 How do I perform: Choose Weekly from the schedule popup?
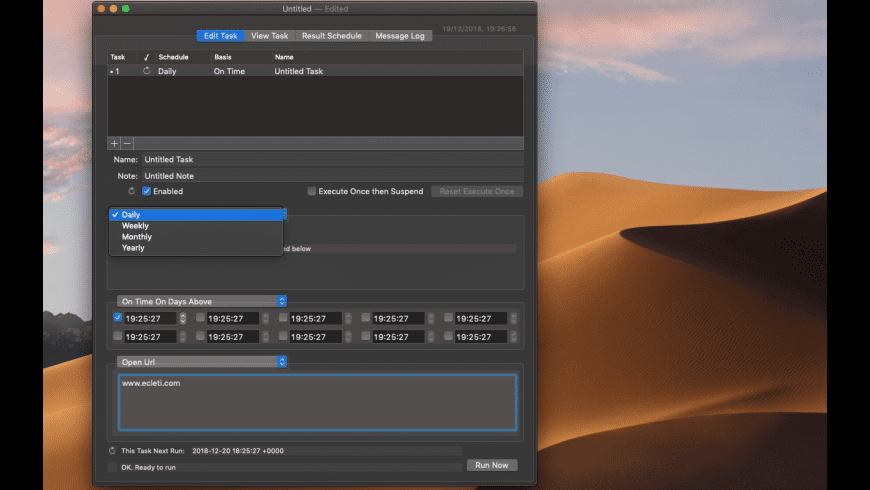[x=135, y=226]
